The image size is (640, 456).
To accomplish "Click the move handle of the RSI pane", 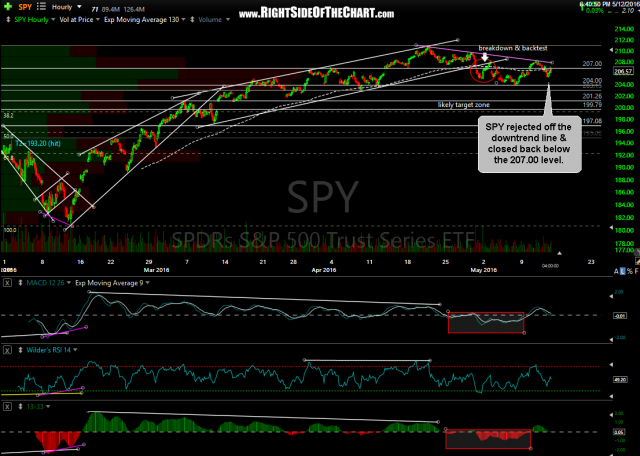I will [x=19, y=349].
